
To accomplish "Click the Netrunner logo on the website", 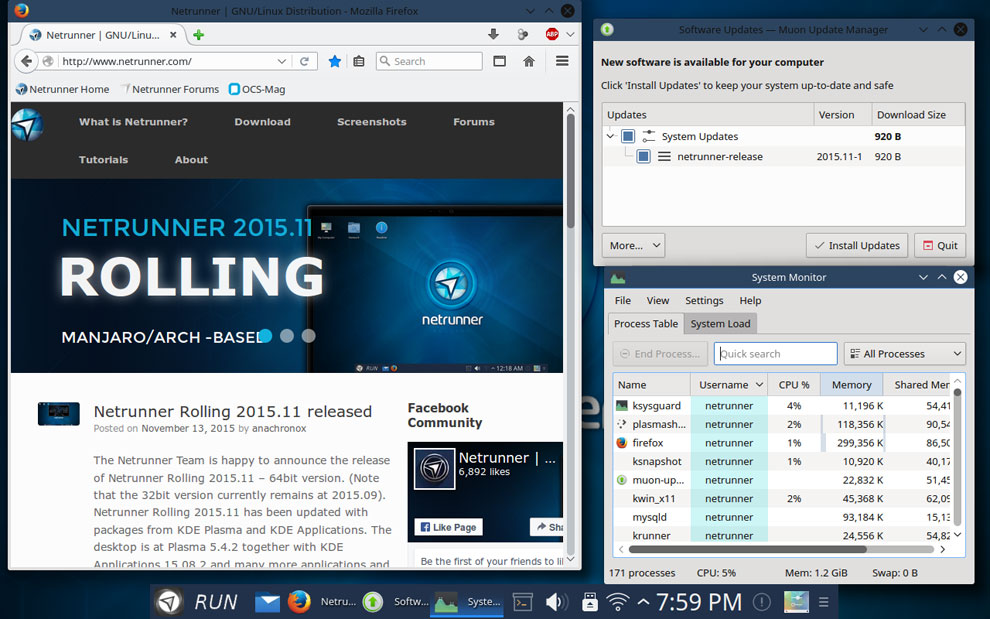I will point(27,124).
